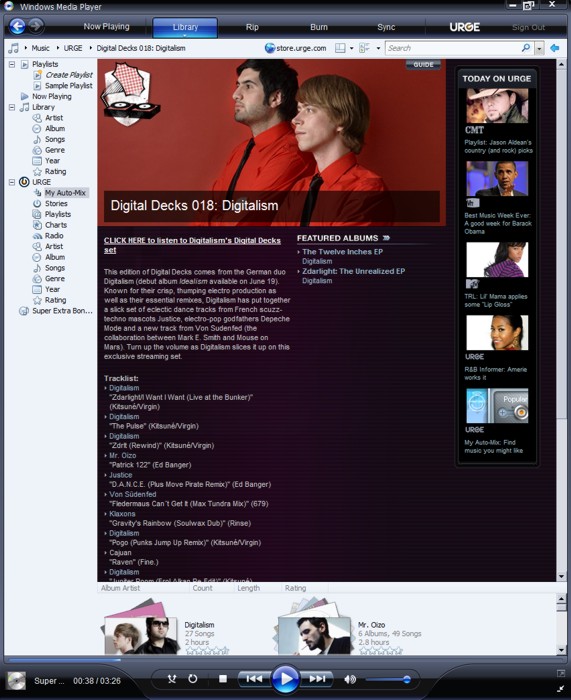Skip to next track
Screen dimensions: 571x700
click(317, 679)
